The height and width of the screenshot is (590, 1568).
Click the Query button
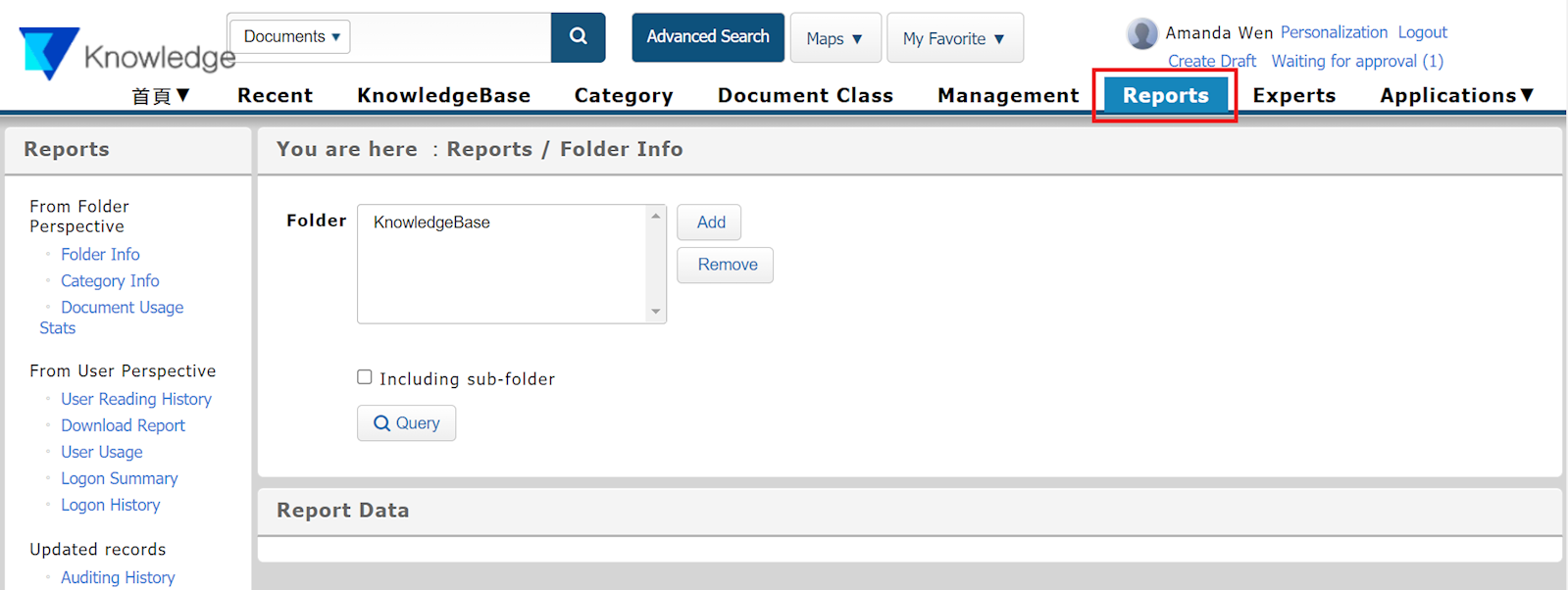click(406, 423)
